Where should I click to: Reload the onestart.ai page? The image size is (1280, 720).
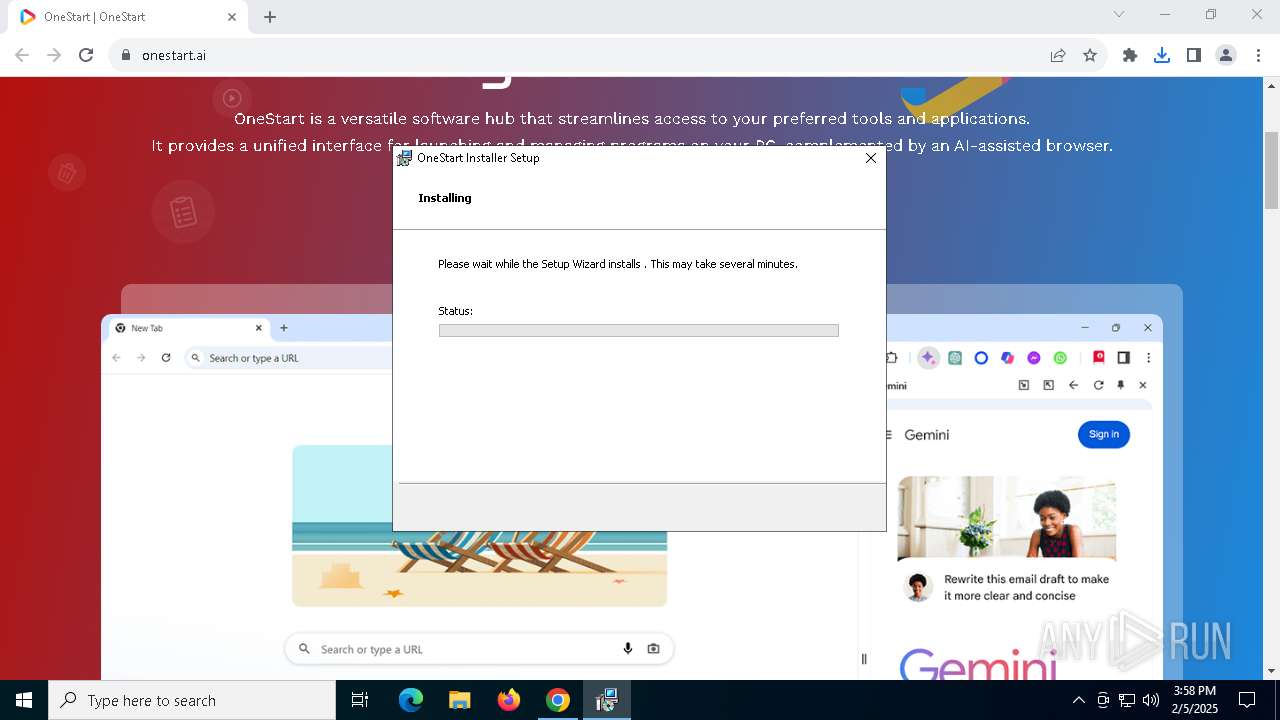point(86,55)
